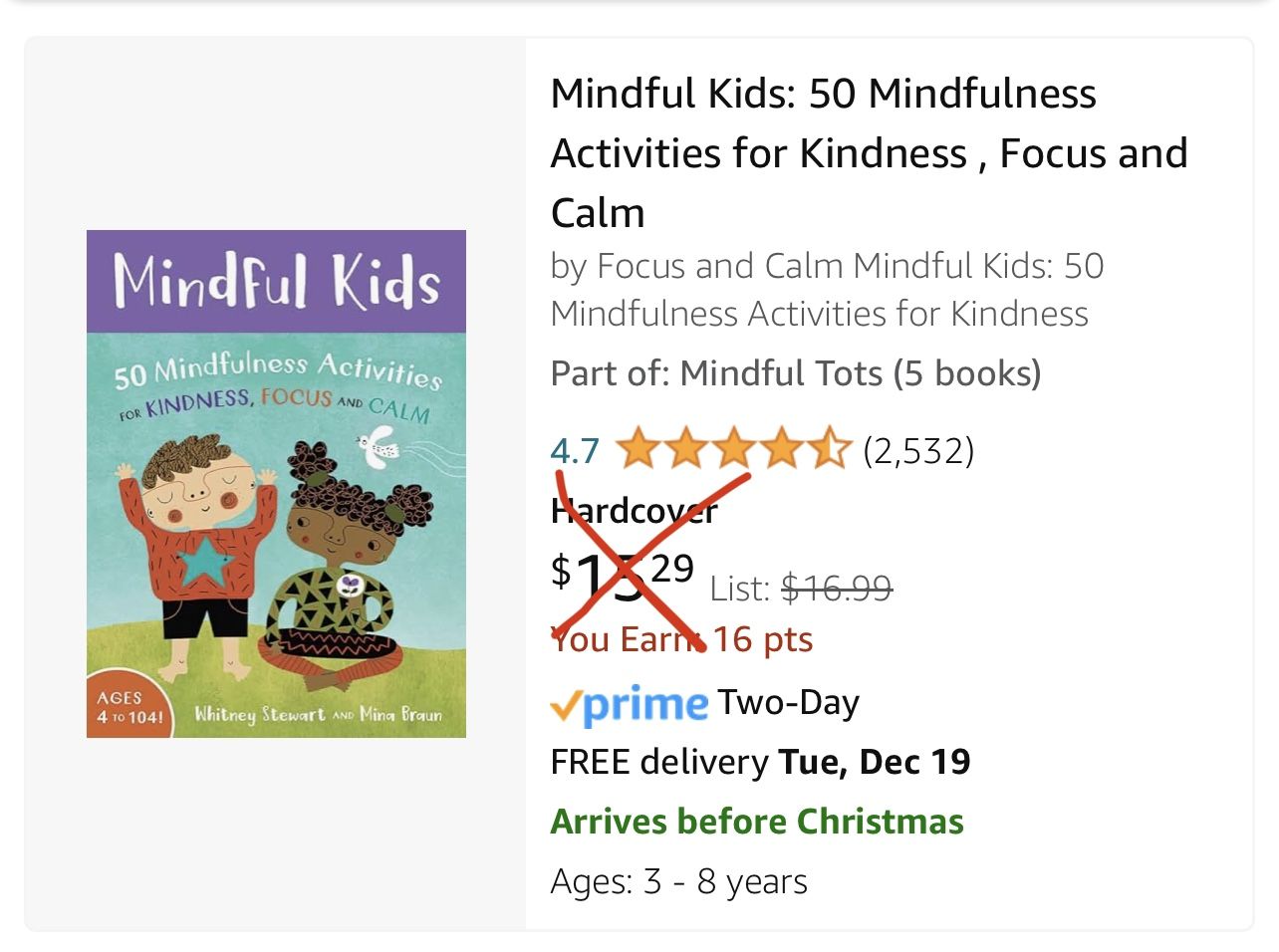Click the "Ages: 3 - 8 years" text
This screenshot has height=952, width=1279.
click(678, 881)
